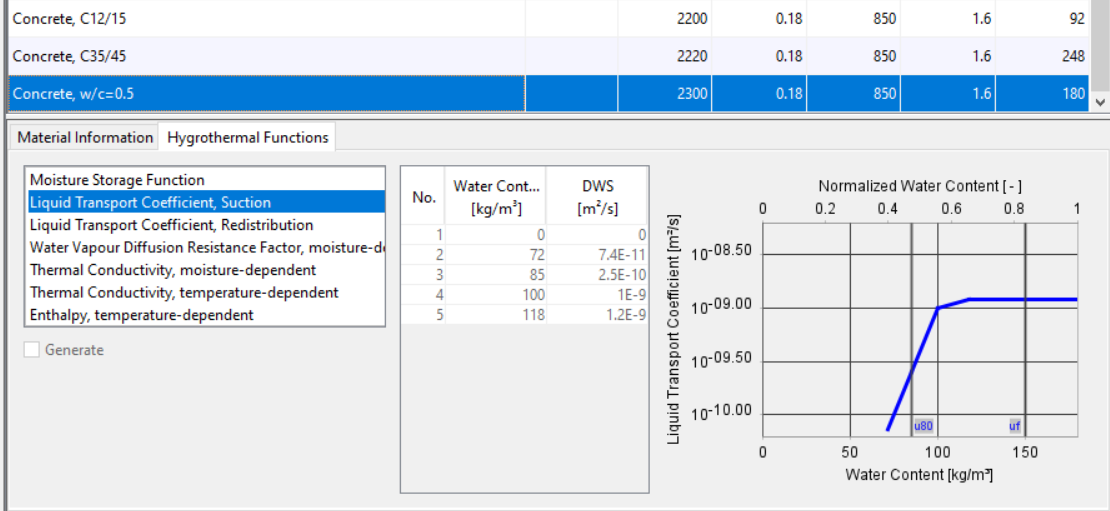1110x511 pixels.
Task: Click the scroll down arrow of materials list
Action: click(1099, 102)
